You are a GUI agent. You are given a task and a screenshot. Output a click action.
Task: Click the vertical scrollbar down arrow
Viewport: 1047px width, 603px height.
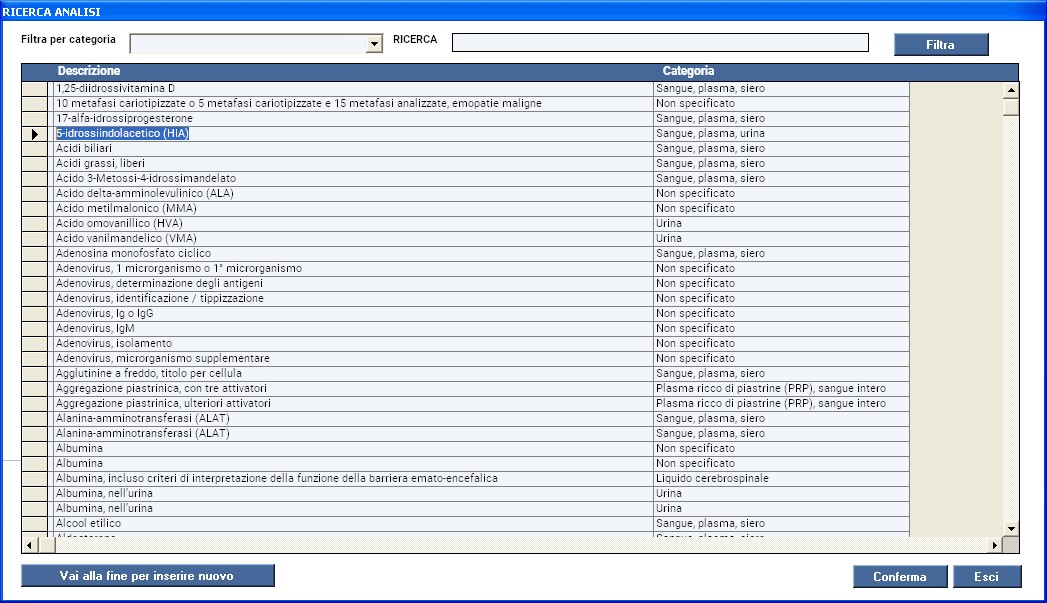tap(1011, 528)
